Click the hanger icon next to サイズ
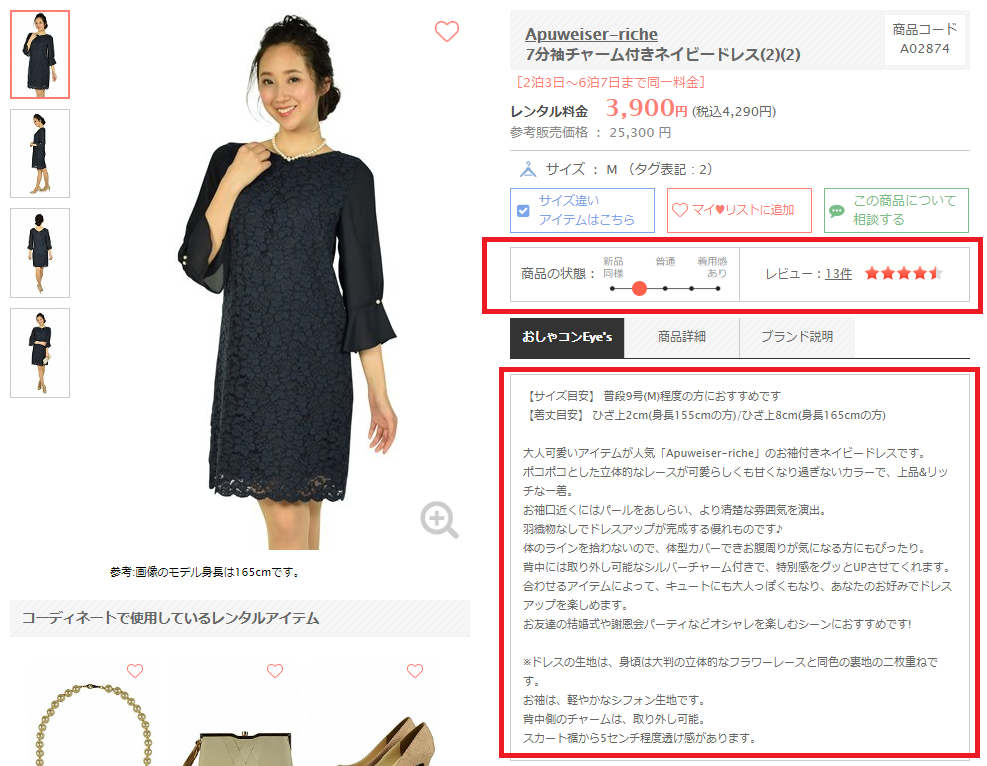Image resolution: width=987 pixels, height=766 pixels. coord(527,169)
